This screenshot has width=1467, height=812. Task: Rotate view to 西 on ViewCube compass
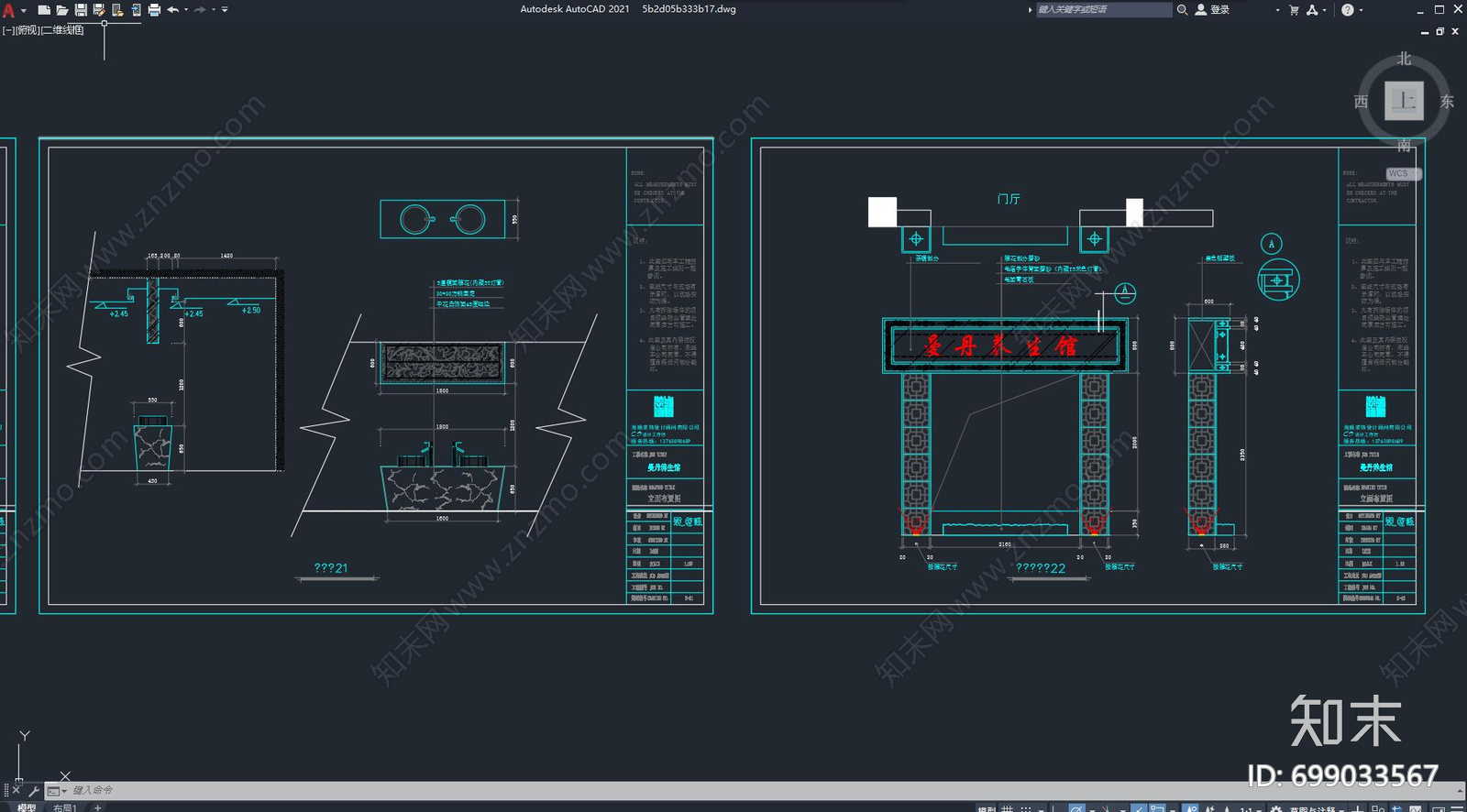pyautogui.click(x=1361, y=101)
